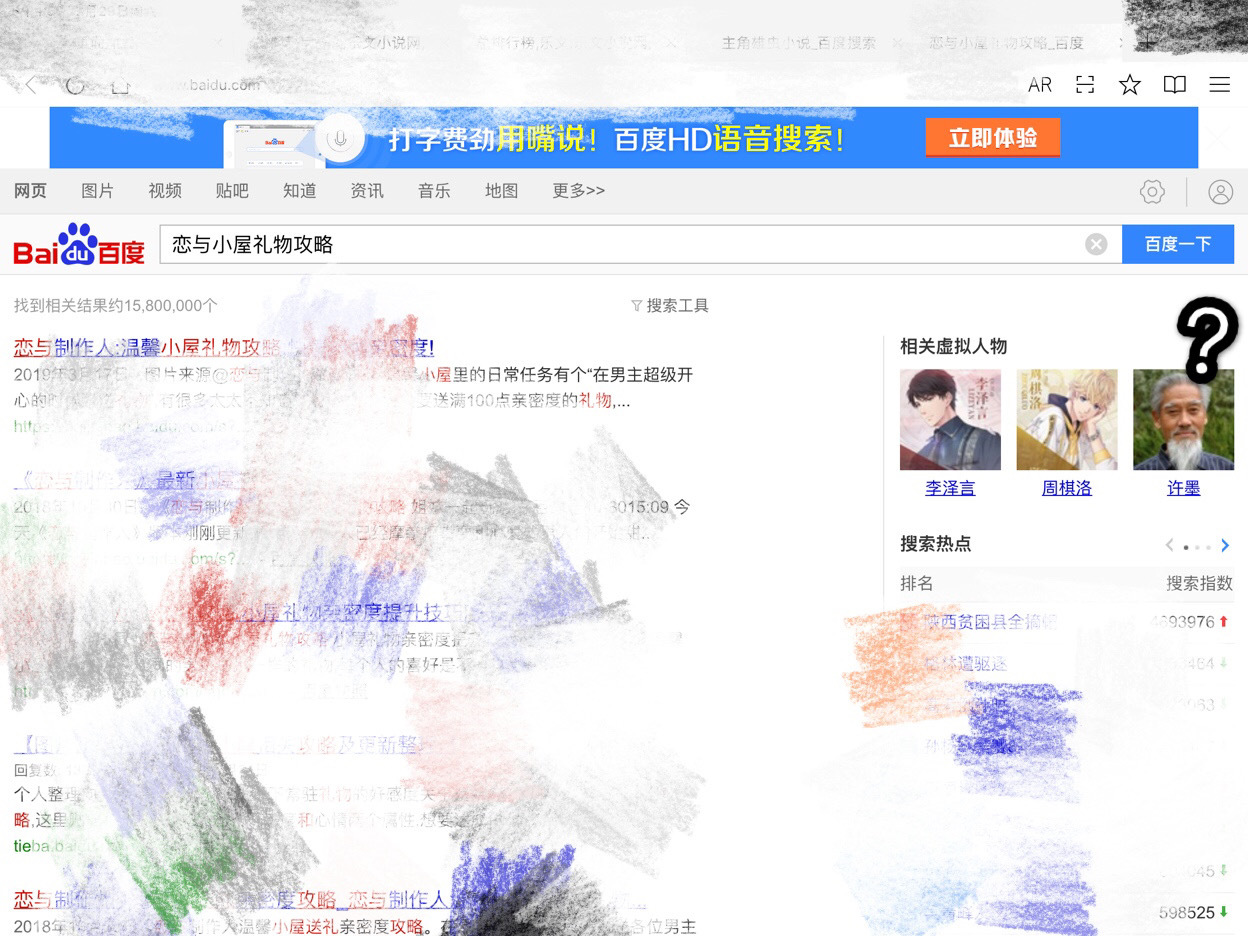Open first result 恋与制作人:温馨小屋礼物攻略
Viewport: 1248px width, 936px height.
tap(224, 348)
